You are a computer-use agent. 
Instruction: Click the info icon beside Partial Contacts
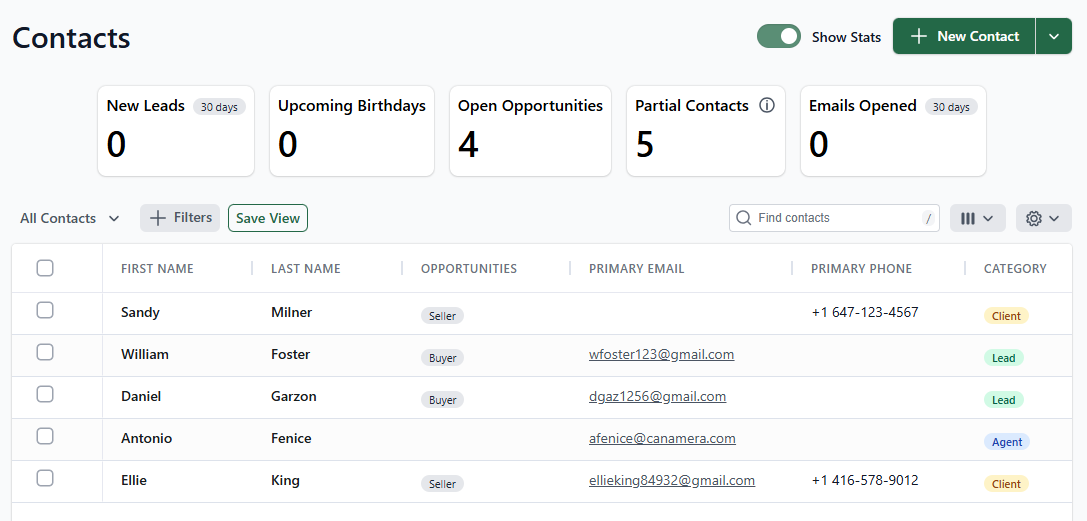(767, 105)
